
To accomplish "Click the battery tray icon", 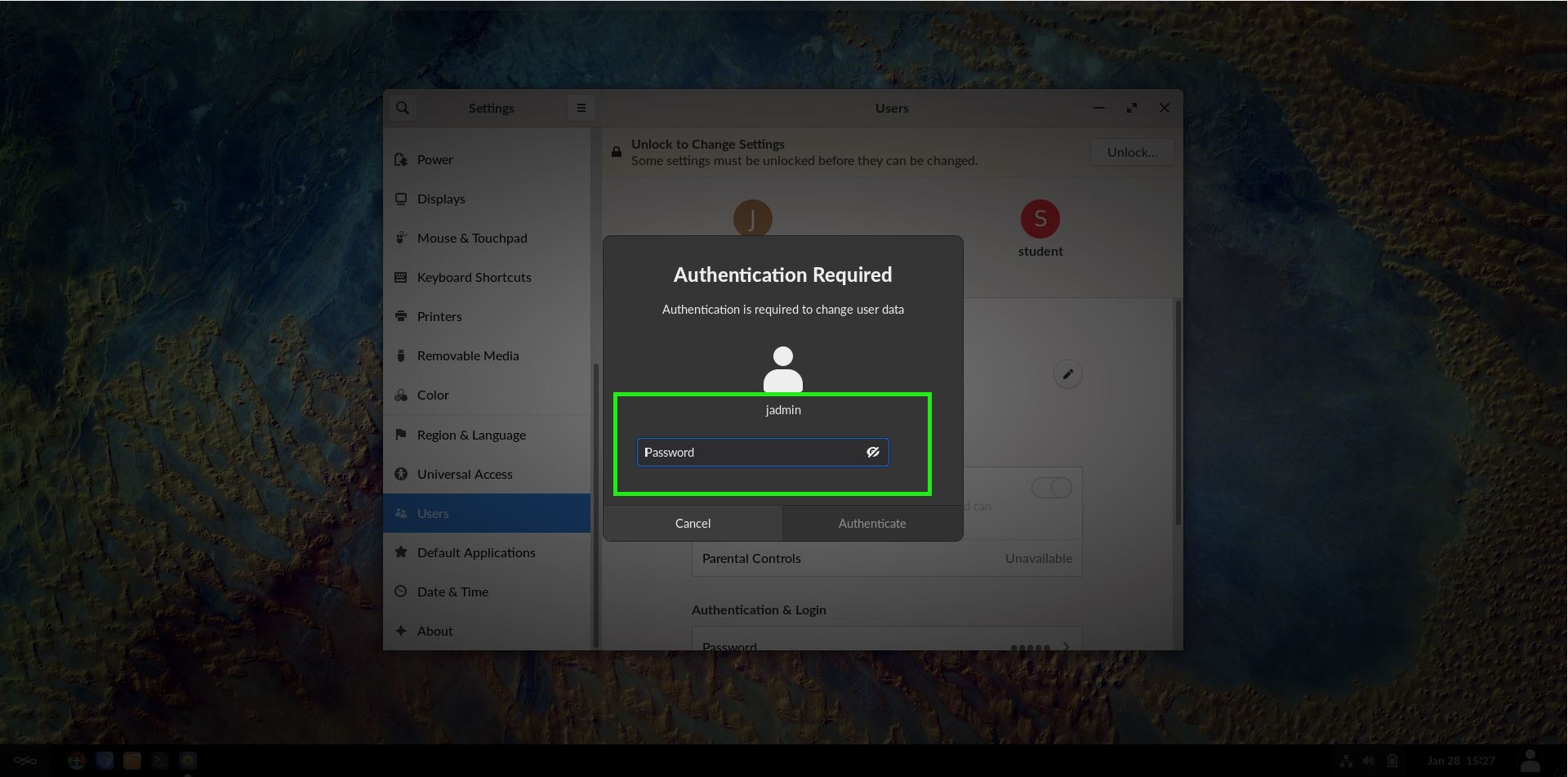I will coord(1392,761).
